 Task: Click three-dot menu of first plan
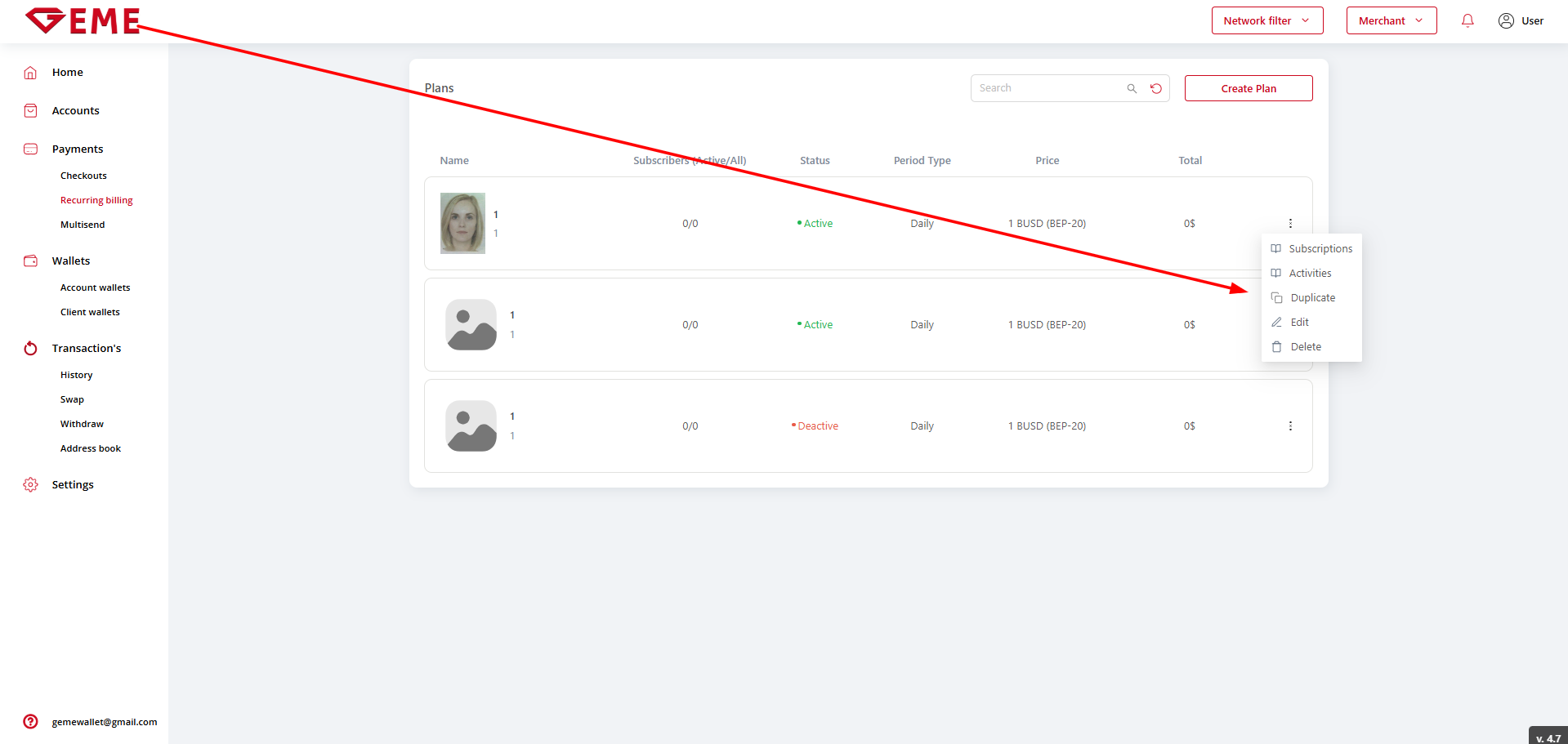(x=1290, y=224)
